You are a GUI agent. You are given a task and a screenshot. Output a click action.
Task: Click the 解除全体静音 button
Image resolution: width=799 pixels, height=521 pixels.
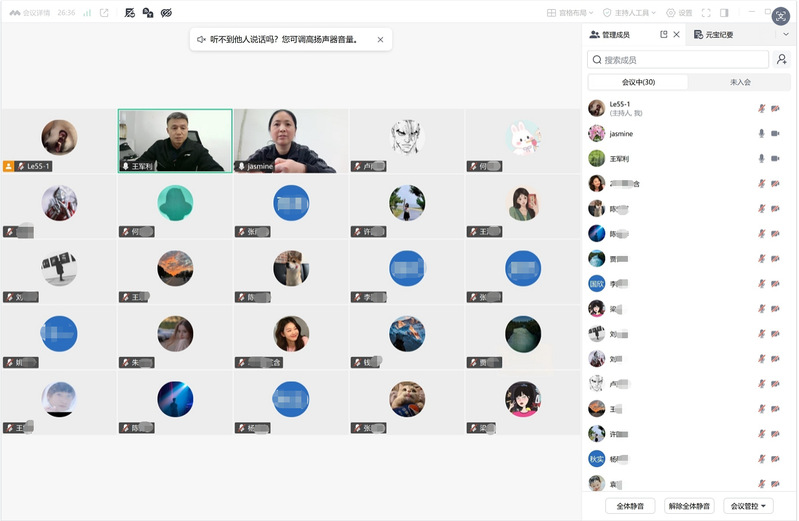(x=689, y=506)
